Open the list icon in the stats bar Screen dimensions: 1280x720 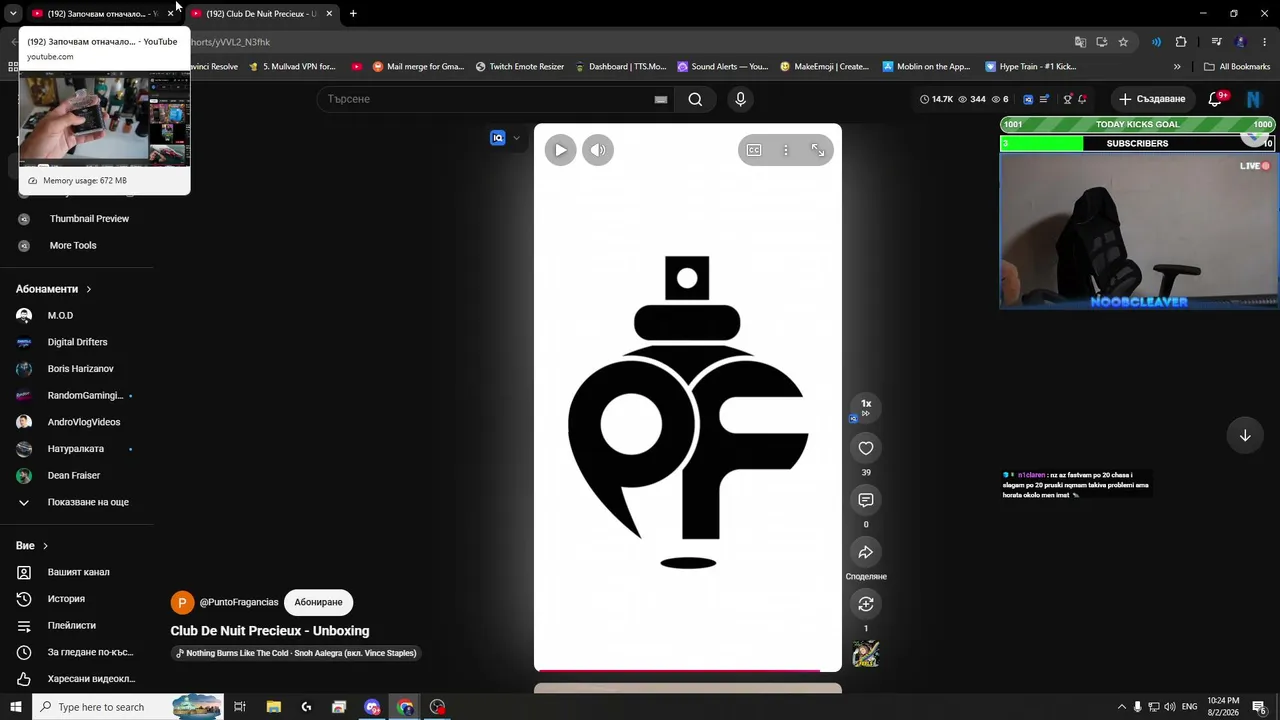[1044, 99]
